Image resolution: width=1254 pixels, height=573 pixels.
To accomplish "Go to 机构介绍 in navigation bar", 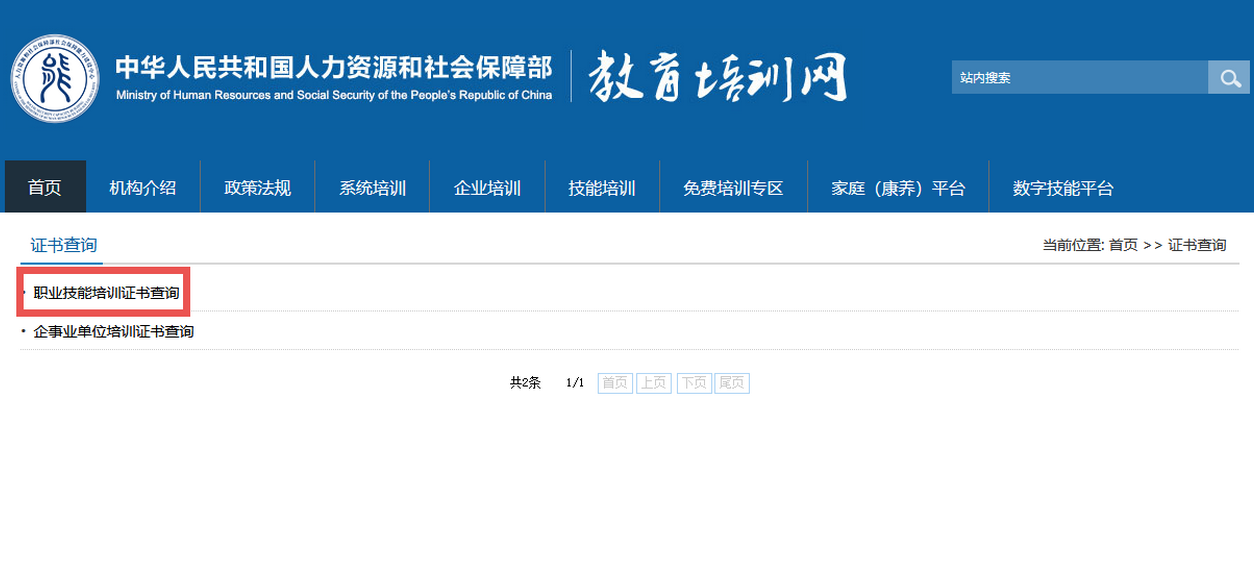I will [143, 188].
